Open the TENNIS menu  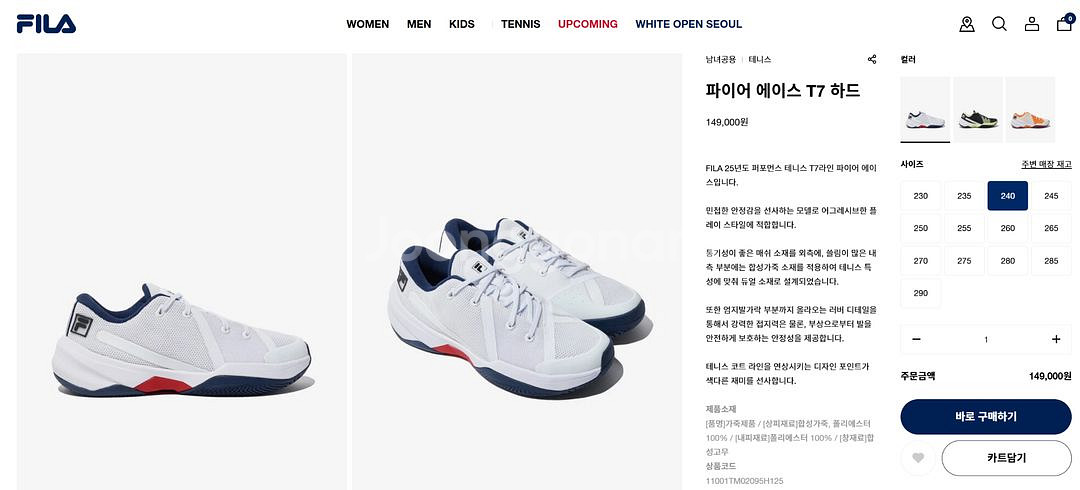pos(521,24)
